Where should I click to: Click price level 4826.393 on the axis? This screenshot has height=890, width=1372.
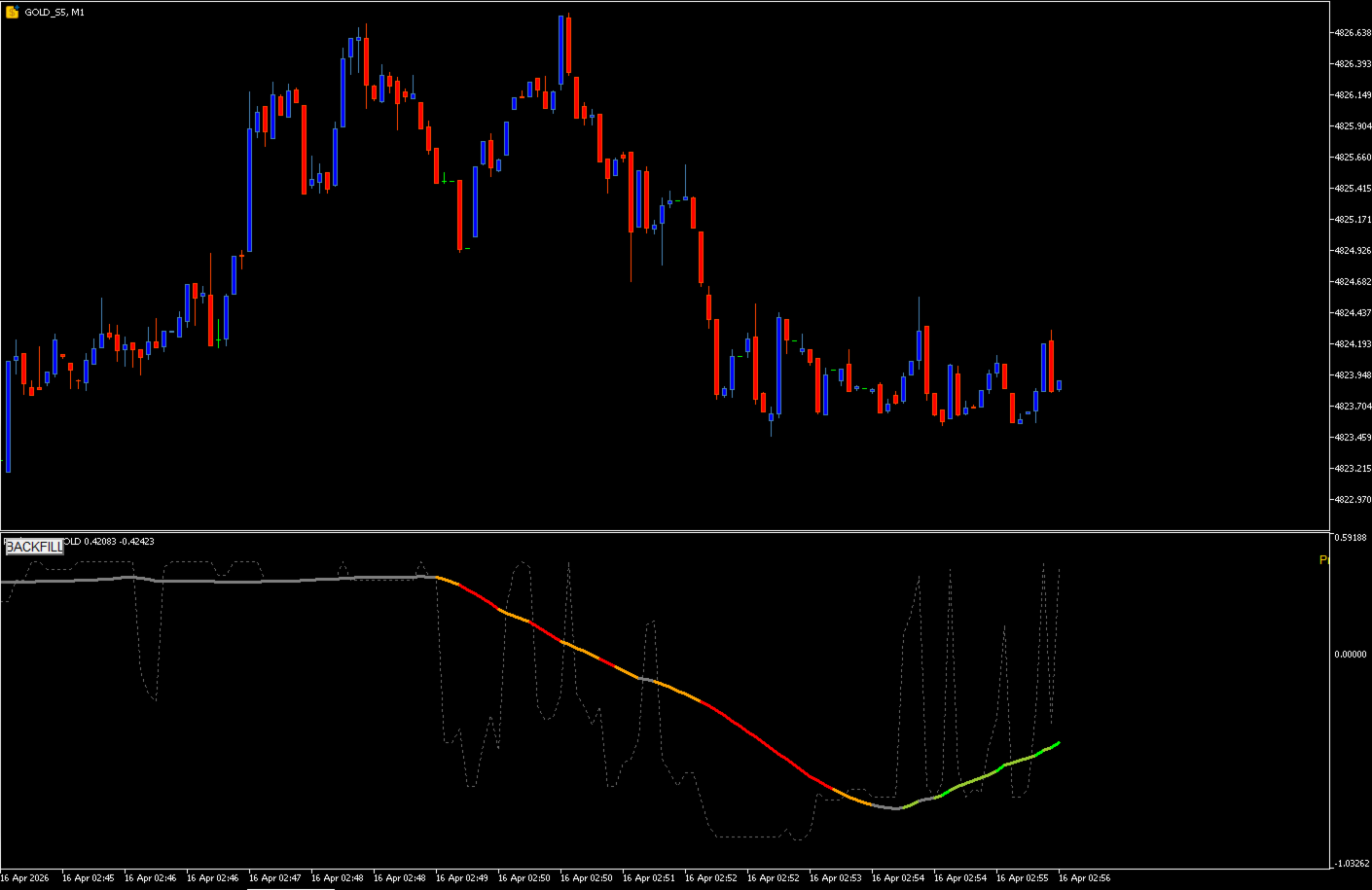pyautogui.click(x=1353, y=64)
